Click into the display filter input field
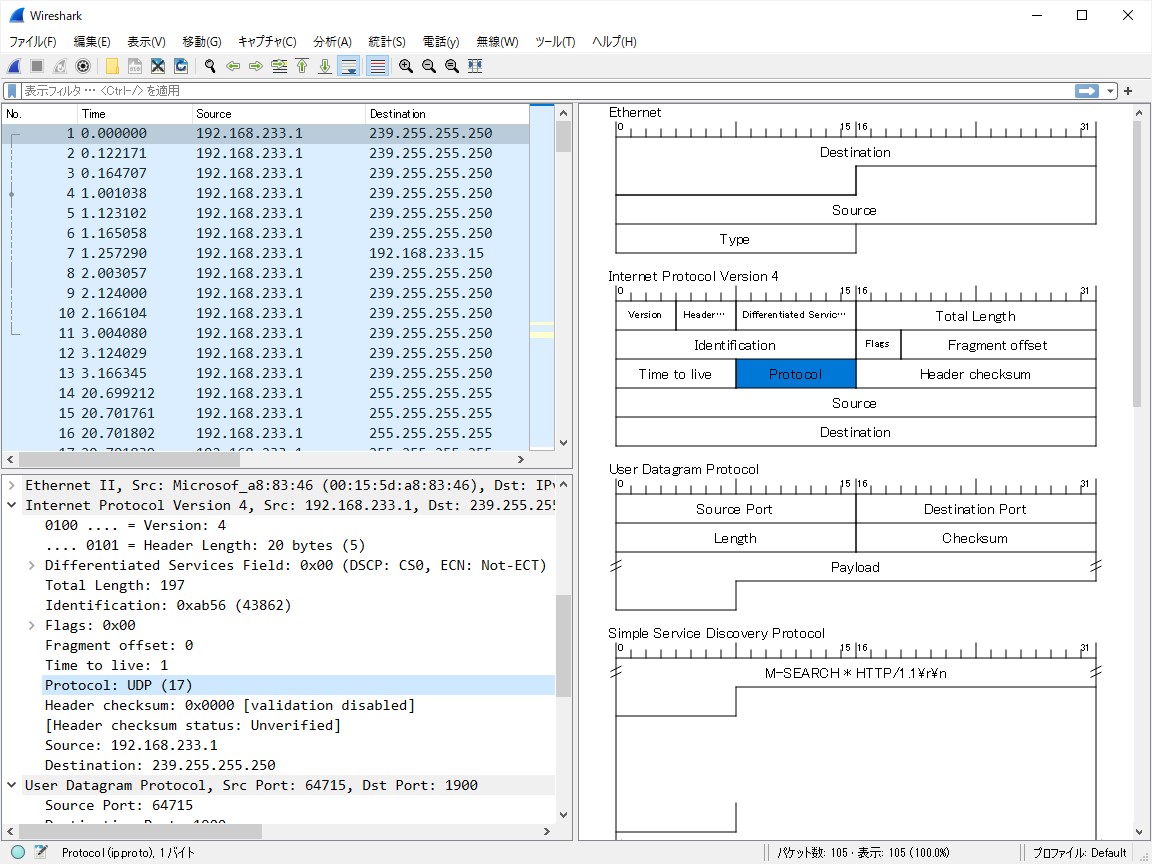1152x864 pixels. pos(400,90)
